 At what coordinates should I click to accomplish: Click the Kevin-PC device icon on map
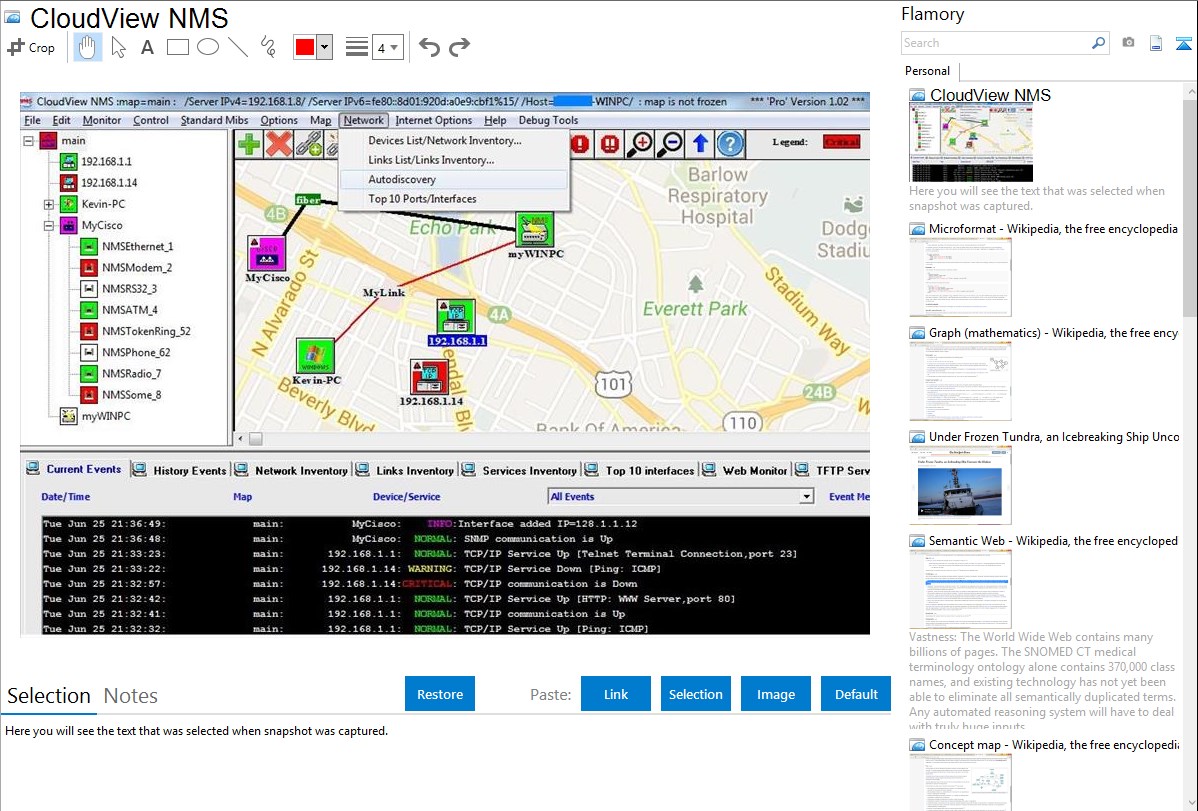coord(316,357)
